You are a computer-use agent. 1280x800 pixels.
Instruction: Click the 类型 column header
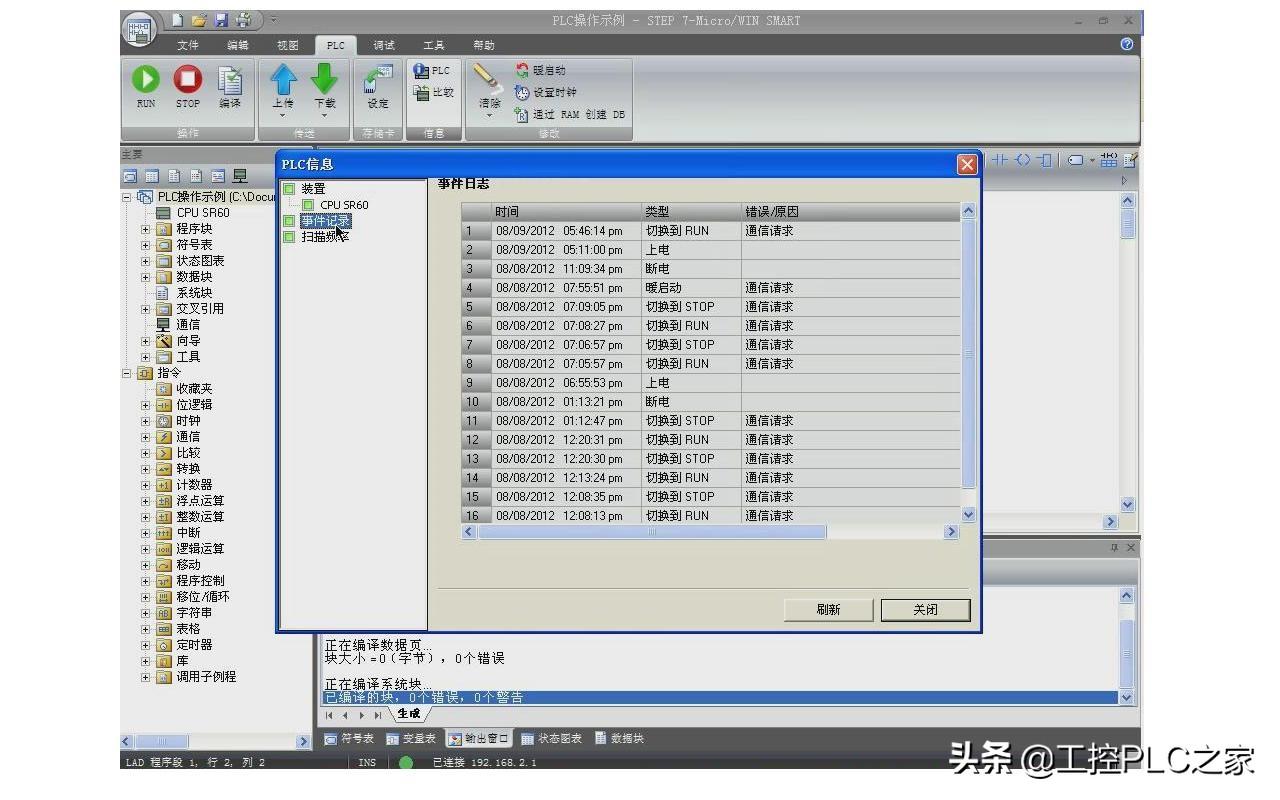tap(691, 212)
